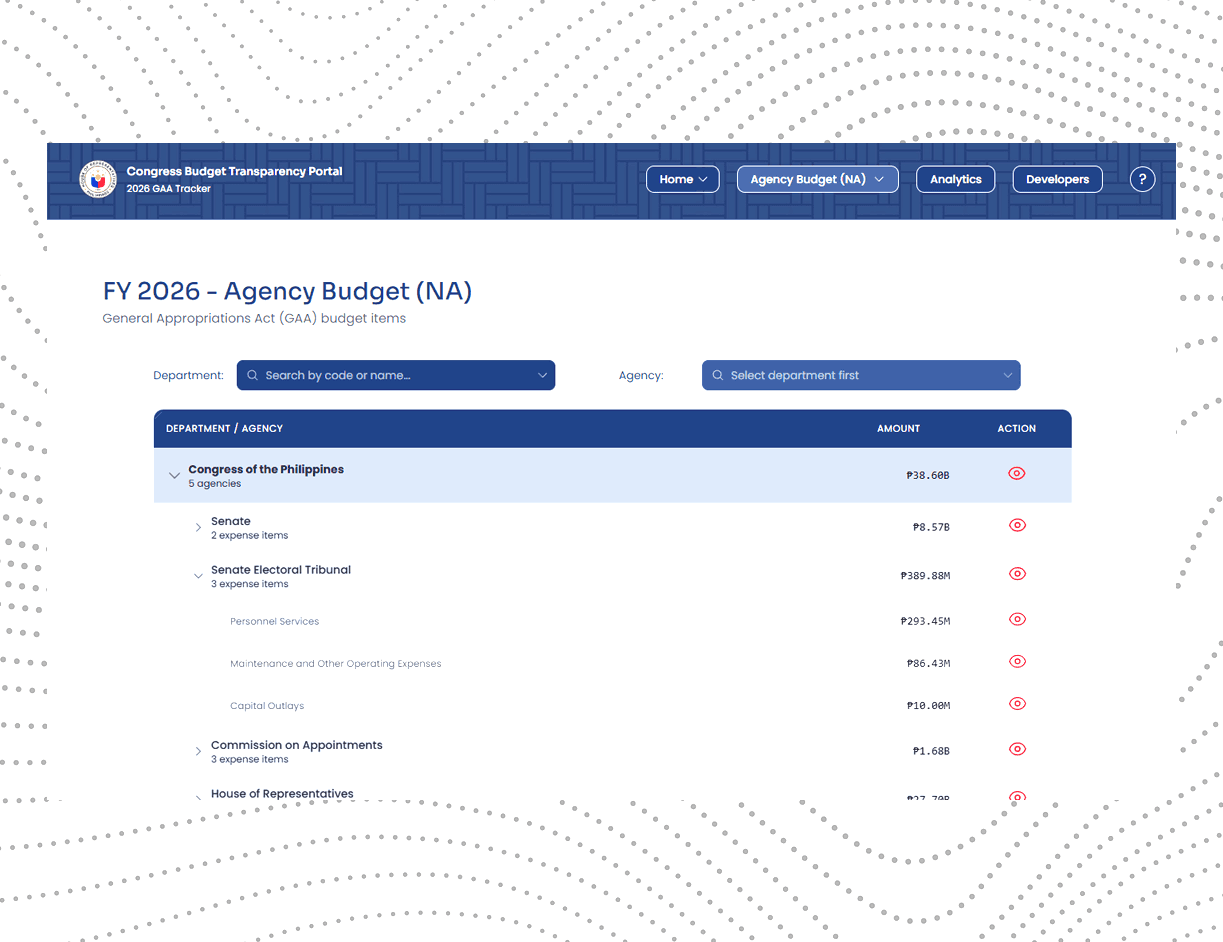The height and width of the screenshot is (942, 1223).
Task: Click the DEPARTMENT / AGENCY column header
Action: pyautogui.click(x=225, y=428)
